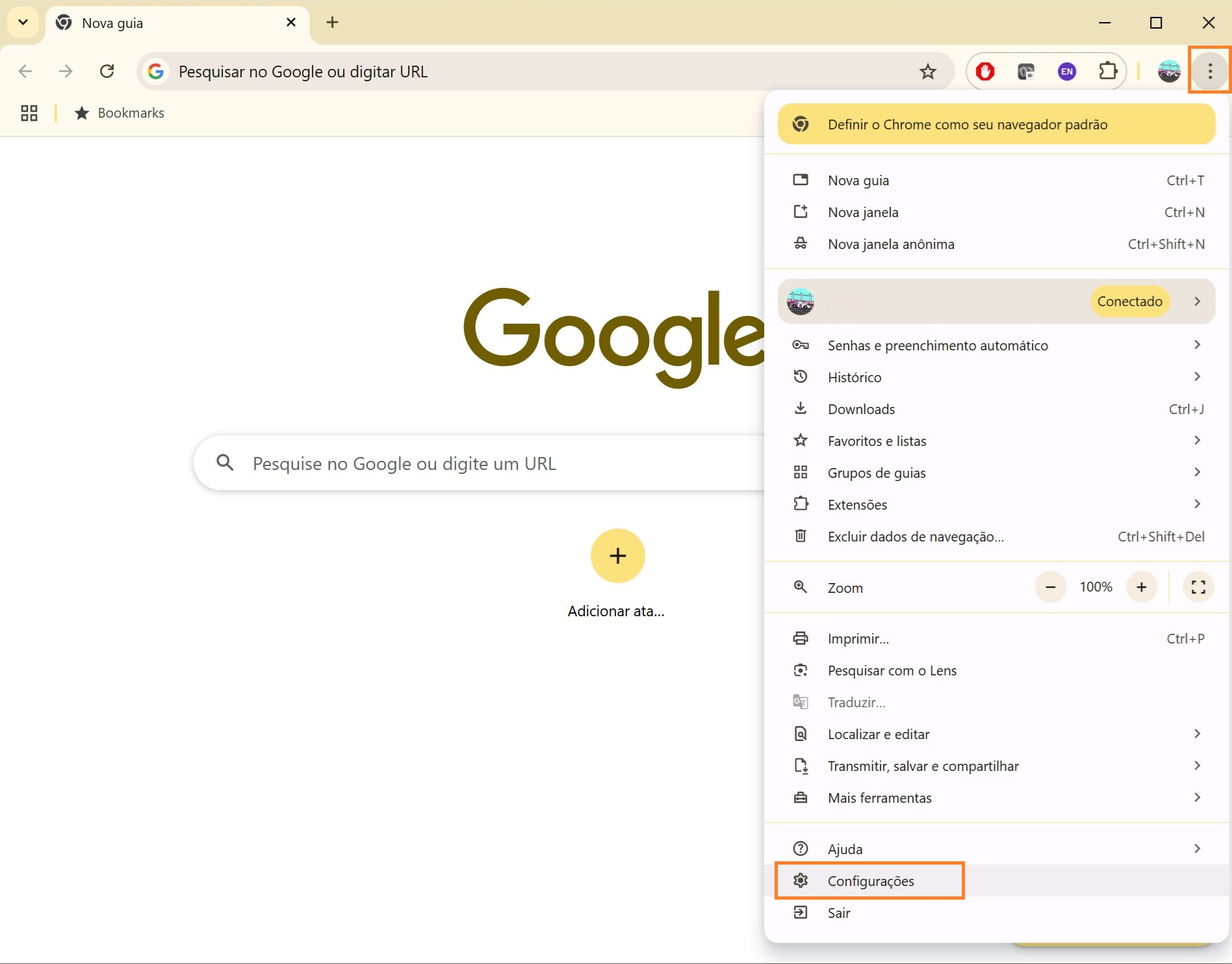
Task: Open the Conectado profile row
Action: click(996, 302)
